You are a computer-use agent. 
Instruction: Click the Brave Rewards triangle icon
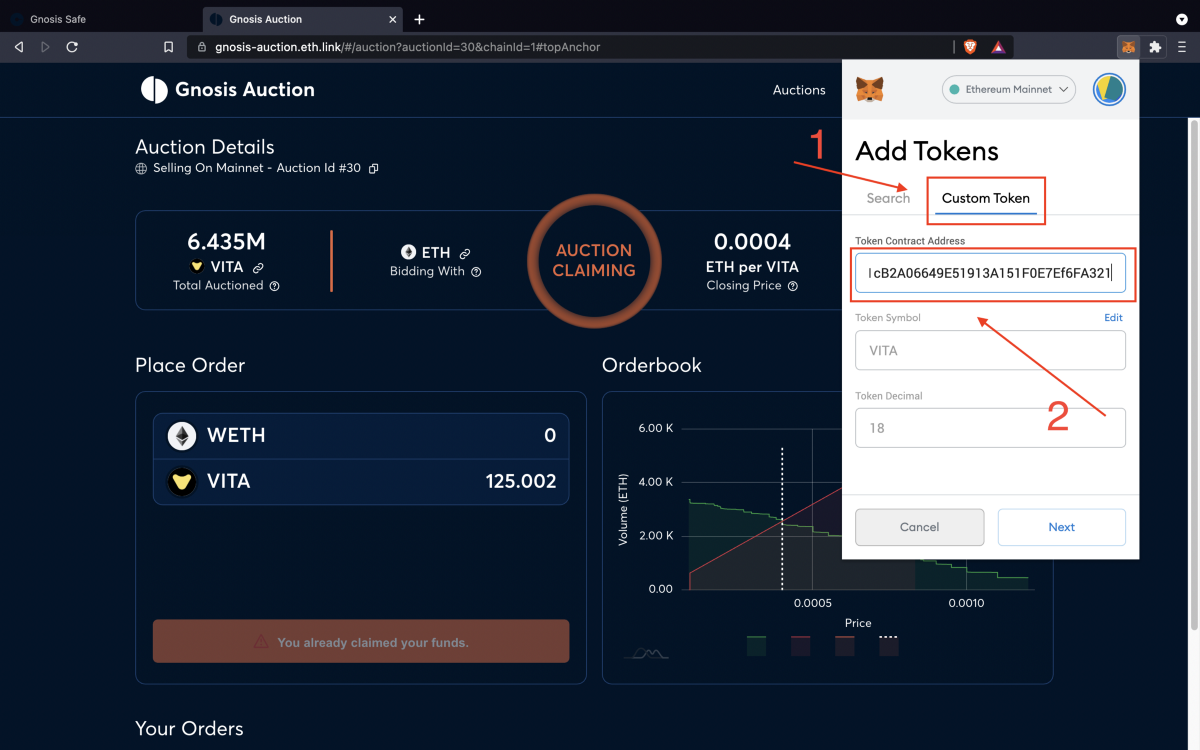coord(998,47)
